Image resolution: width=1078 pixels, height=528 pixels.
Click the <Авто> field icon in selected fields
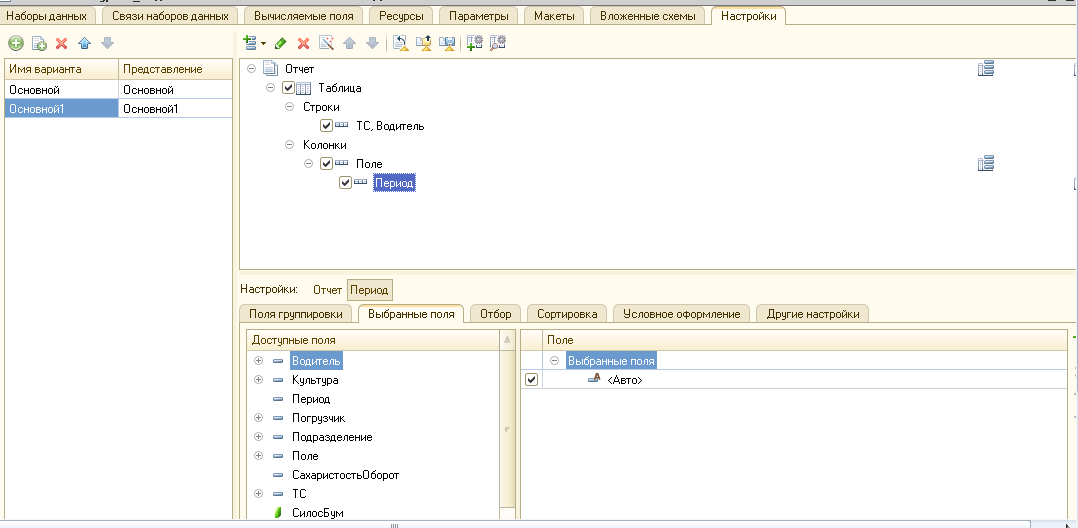coord(595,379)
